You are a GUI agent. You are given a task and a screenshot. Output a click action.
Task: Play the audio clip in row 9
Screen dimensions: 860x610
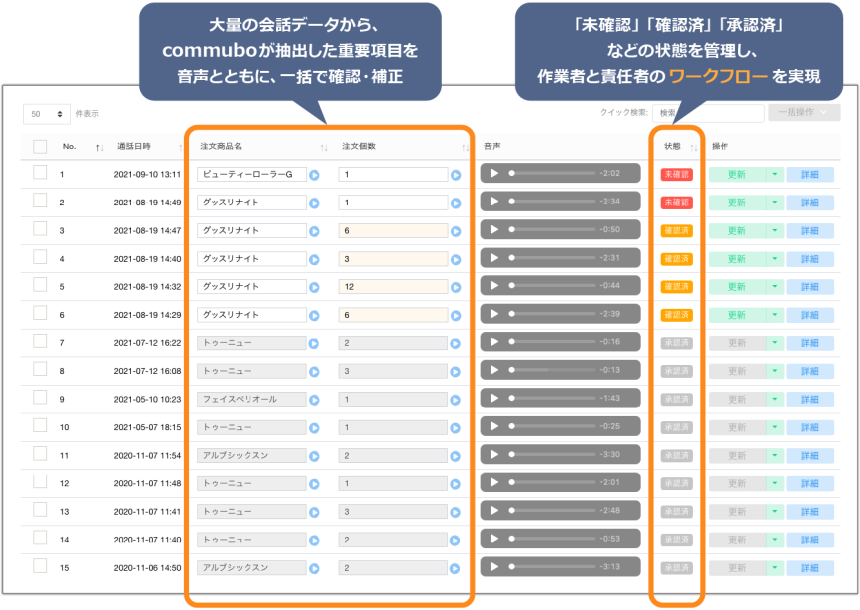tap(494, 399)
